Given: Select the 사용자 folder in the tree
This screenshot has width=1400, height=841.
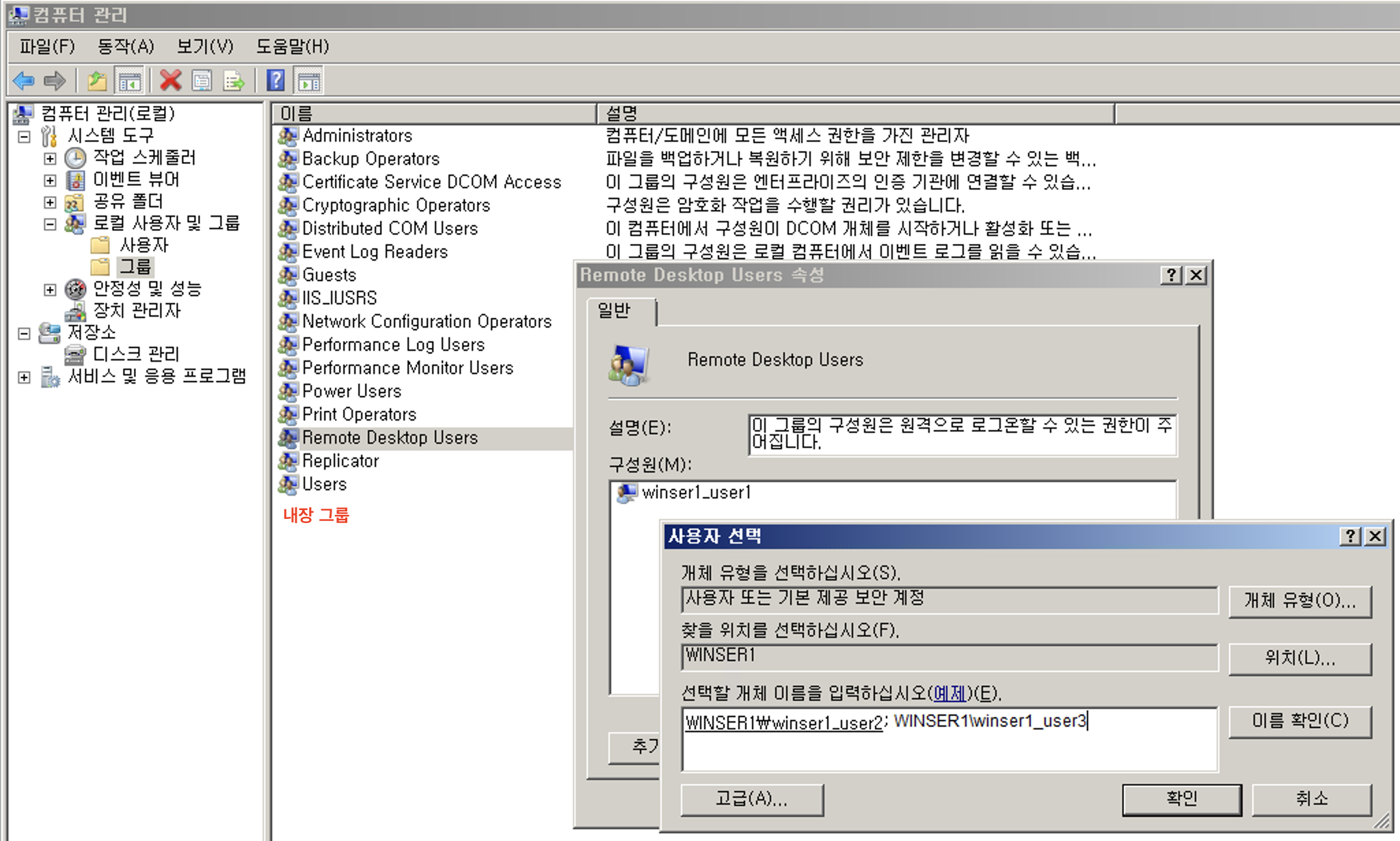Looking at the screenshot, I should pos(143,245).
